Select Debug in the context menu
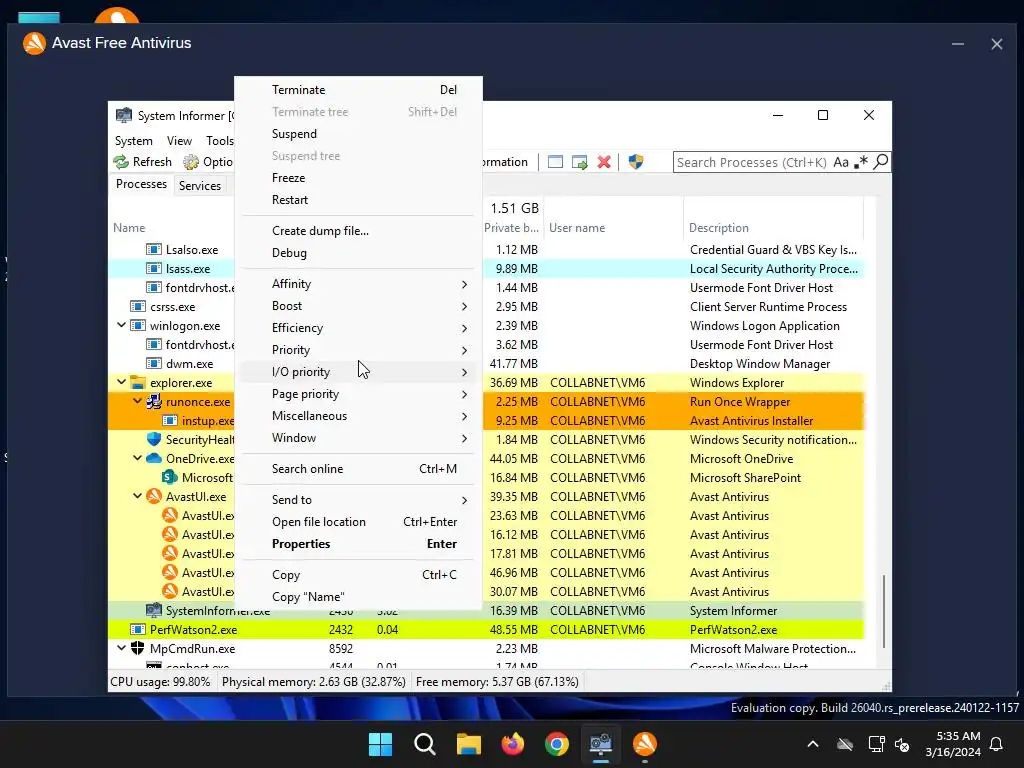The width and height of the screenshot is (1024, 768). coord(359,253)
